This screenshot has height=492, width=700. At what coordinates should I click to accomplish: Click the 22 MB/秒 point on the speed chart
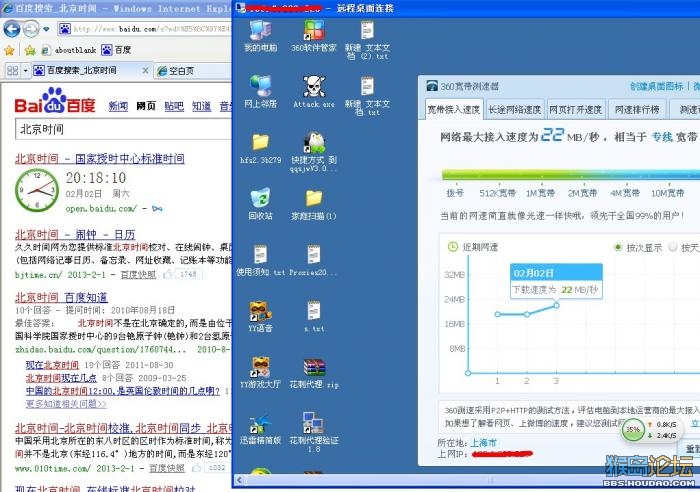556,305
